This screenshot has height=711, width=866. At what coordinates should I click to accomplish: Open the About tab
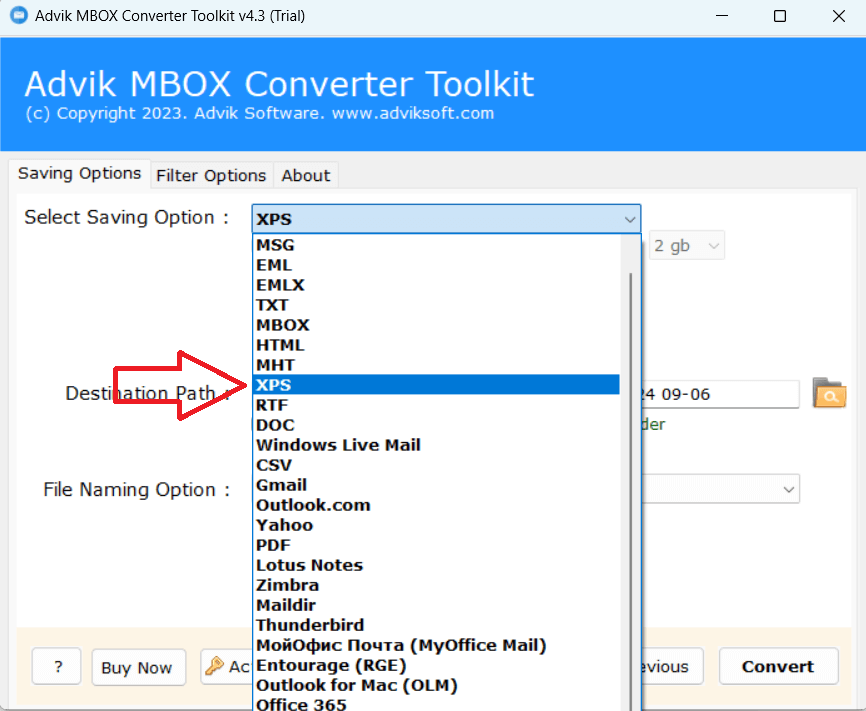click(305, 176)
